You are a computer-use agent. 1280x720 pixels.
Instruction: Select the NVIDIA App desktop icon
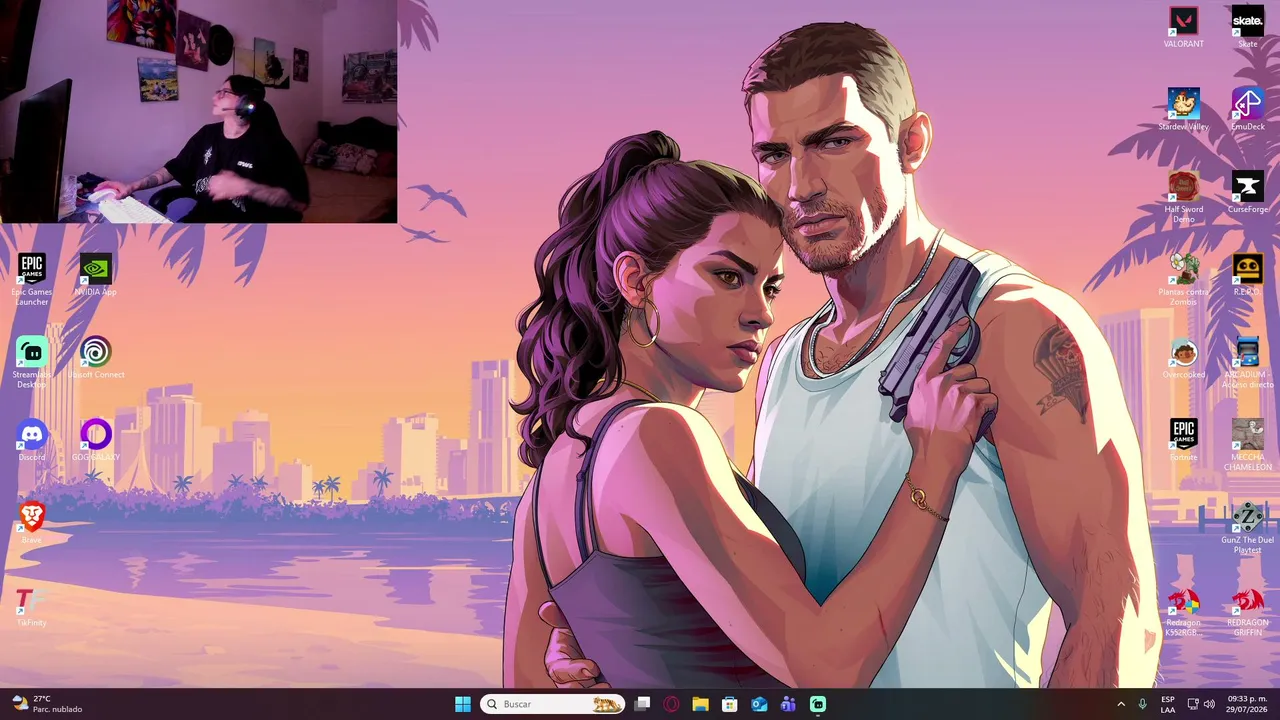[x=96, y=275]
